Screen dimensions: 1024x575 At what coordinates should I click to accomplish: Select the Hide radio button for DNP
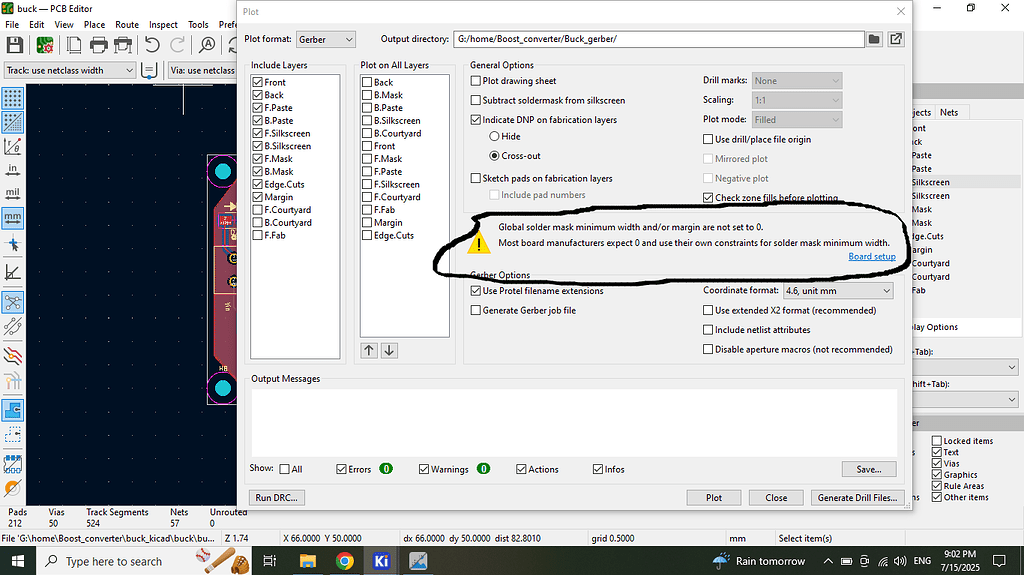494,136
